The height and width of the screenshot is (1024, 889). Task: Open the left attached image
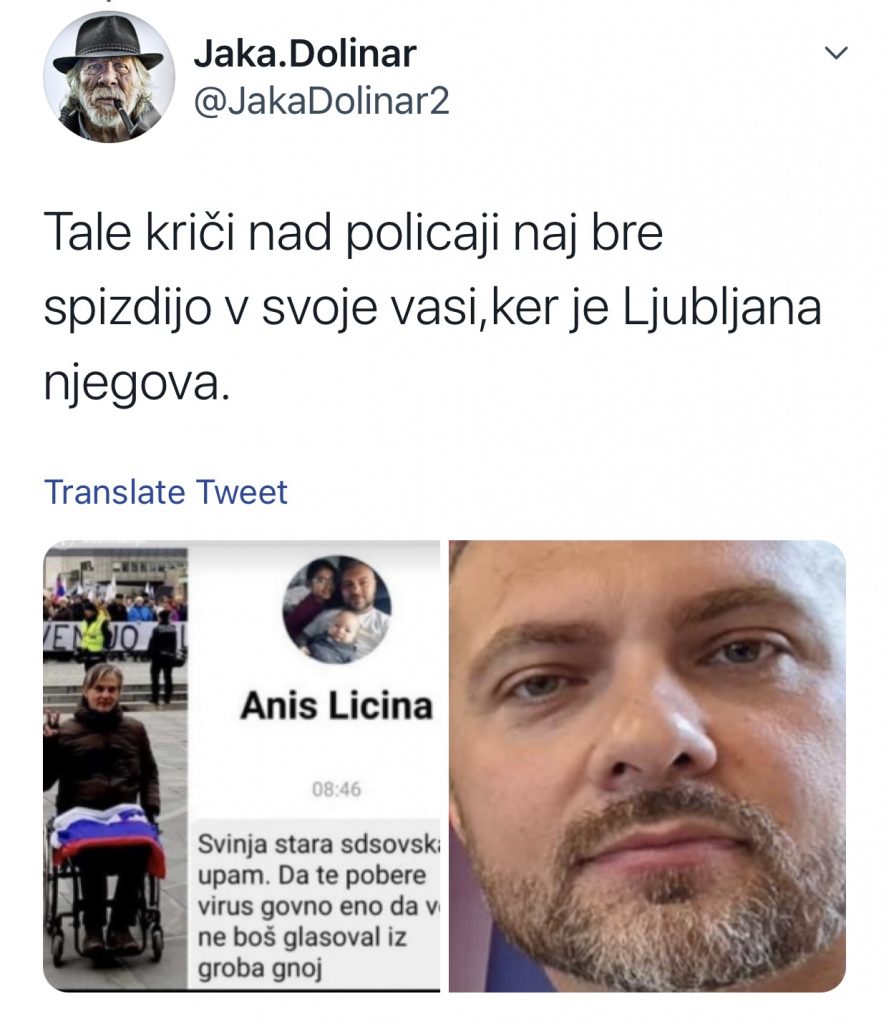(242, 765)
